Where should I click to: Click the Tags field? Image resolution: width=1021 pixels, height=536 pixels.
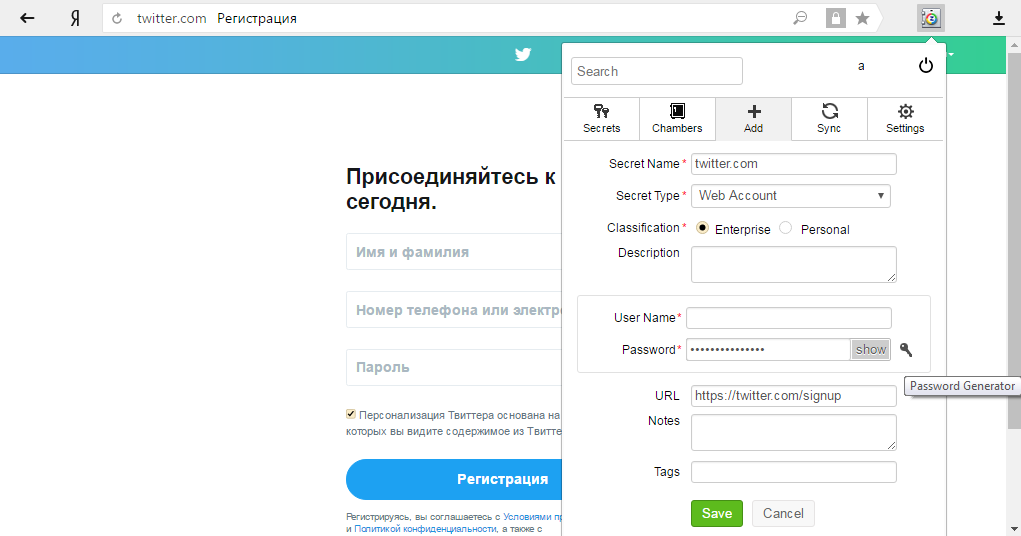pos(793,472)
